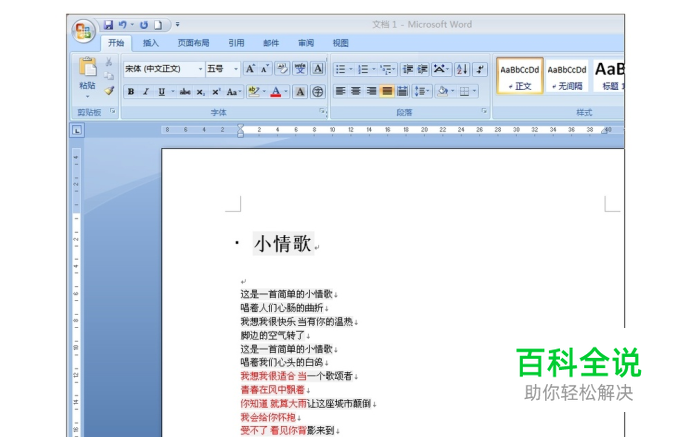Align text left

click(340, 91)
